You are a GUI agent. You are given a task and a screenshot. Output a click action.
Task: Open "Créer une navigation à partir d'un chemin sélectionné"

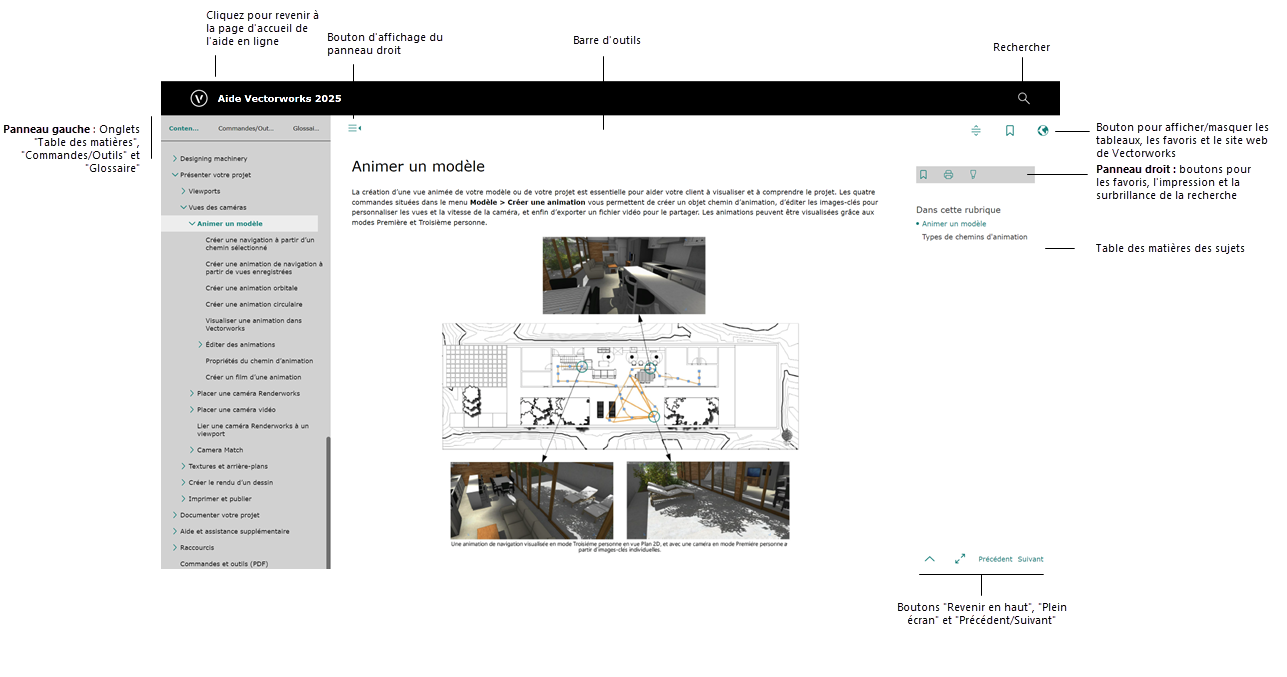click(x=260, y=244)
